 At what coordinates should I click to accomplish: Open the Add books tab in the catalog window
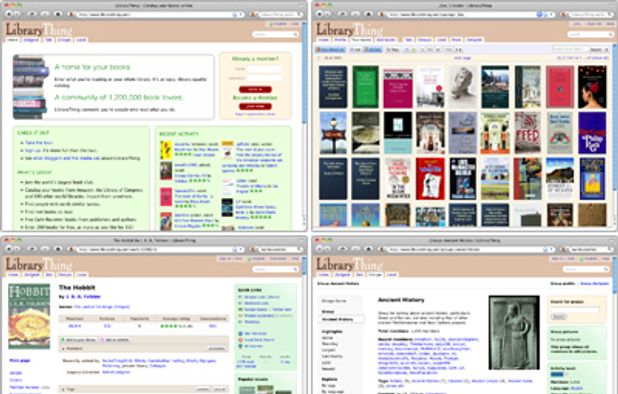click(385, 40)
